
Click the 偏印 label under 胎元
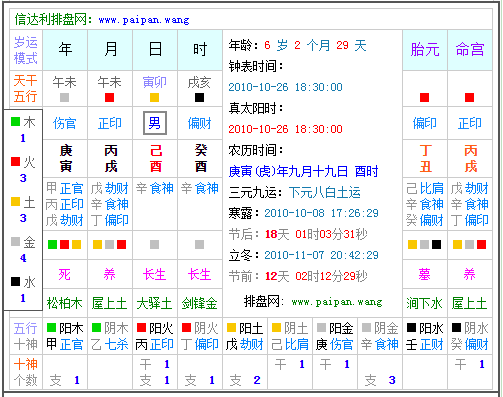point(425,123)
